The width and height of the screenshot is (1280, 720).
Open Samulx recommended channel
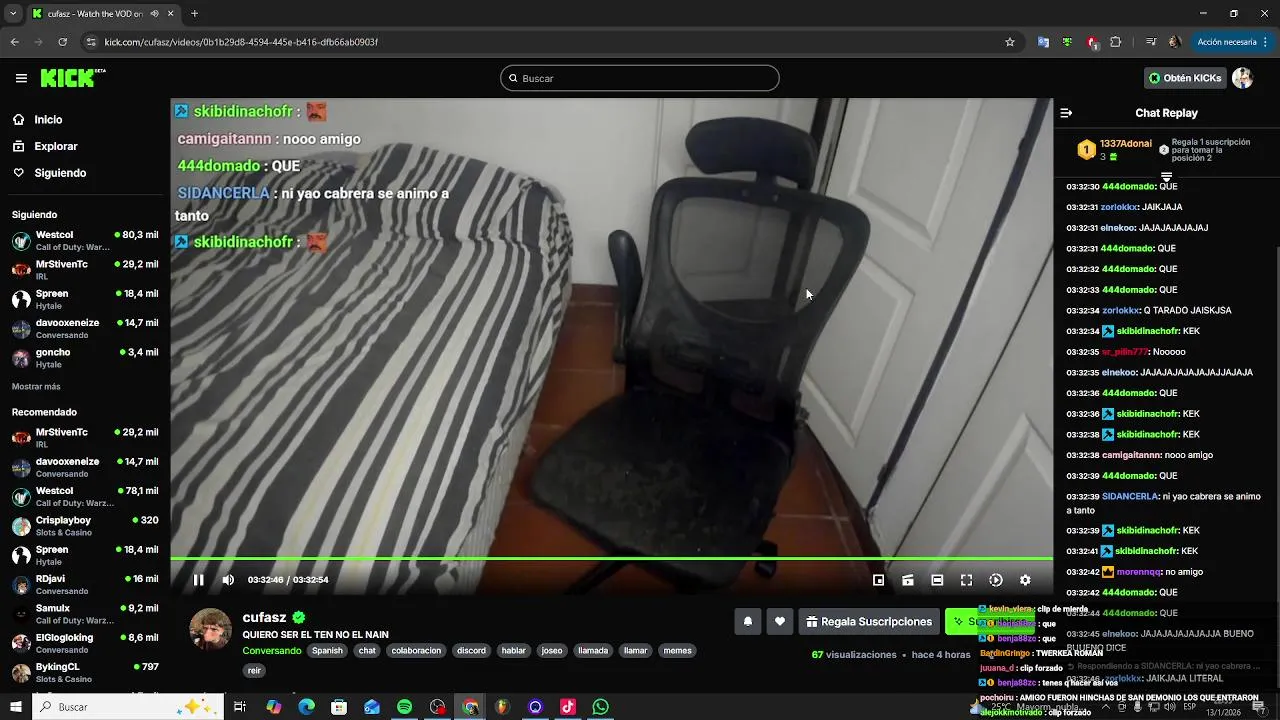coord(85,613)
